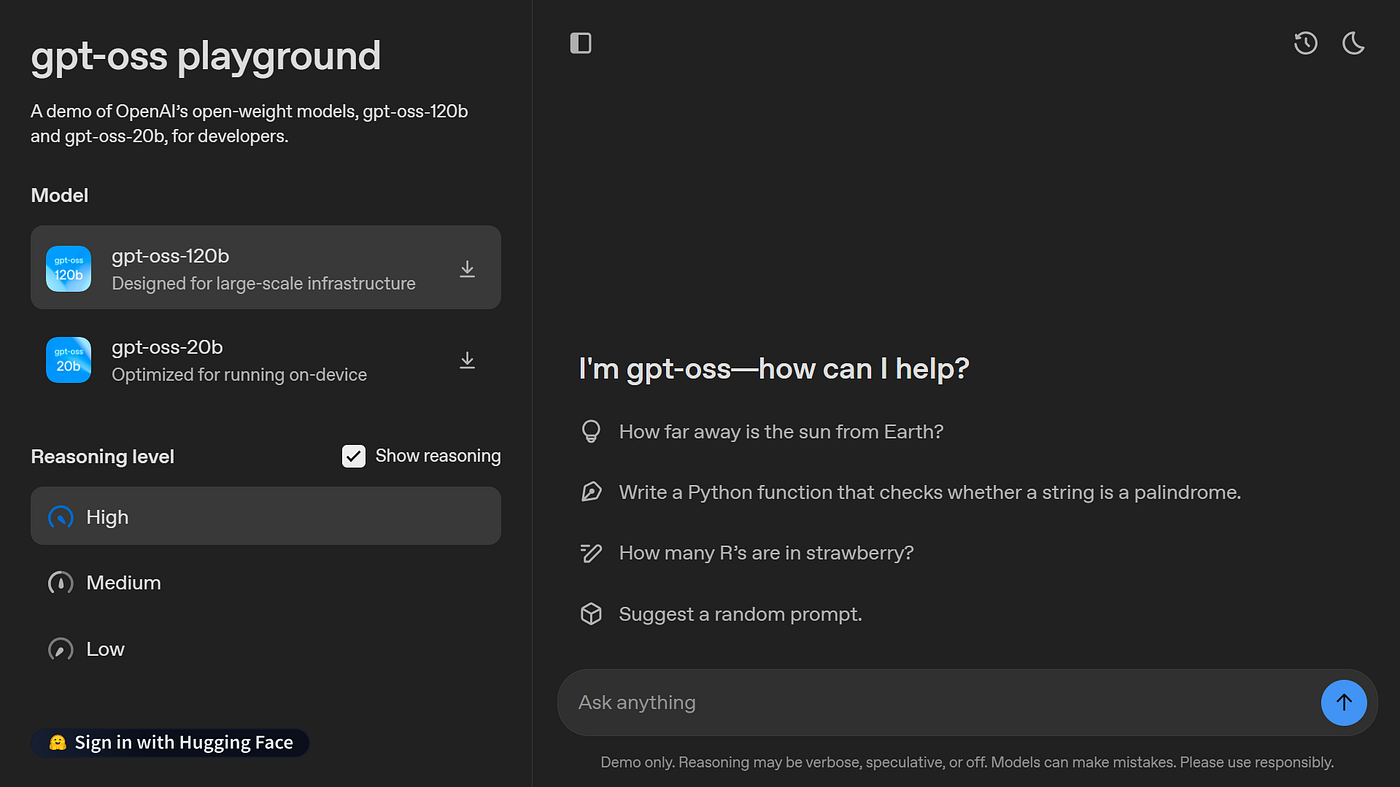Select the gpt-oss-120b model option
Viewport: 1400px width, 787px height.
pos(264,268)
